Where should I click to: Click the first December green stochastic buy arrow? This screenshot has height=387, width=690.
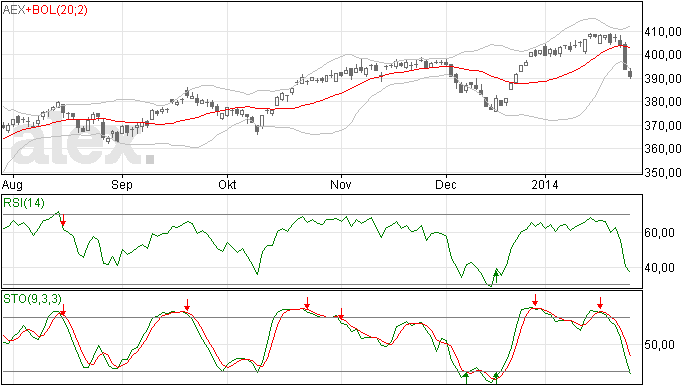[466, 378]
